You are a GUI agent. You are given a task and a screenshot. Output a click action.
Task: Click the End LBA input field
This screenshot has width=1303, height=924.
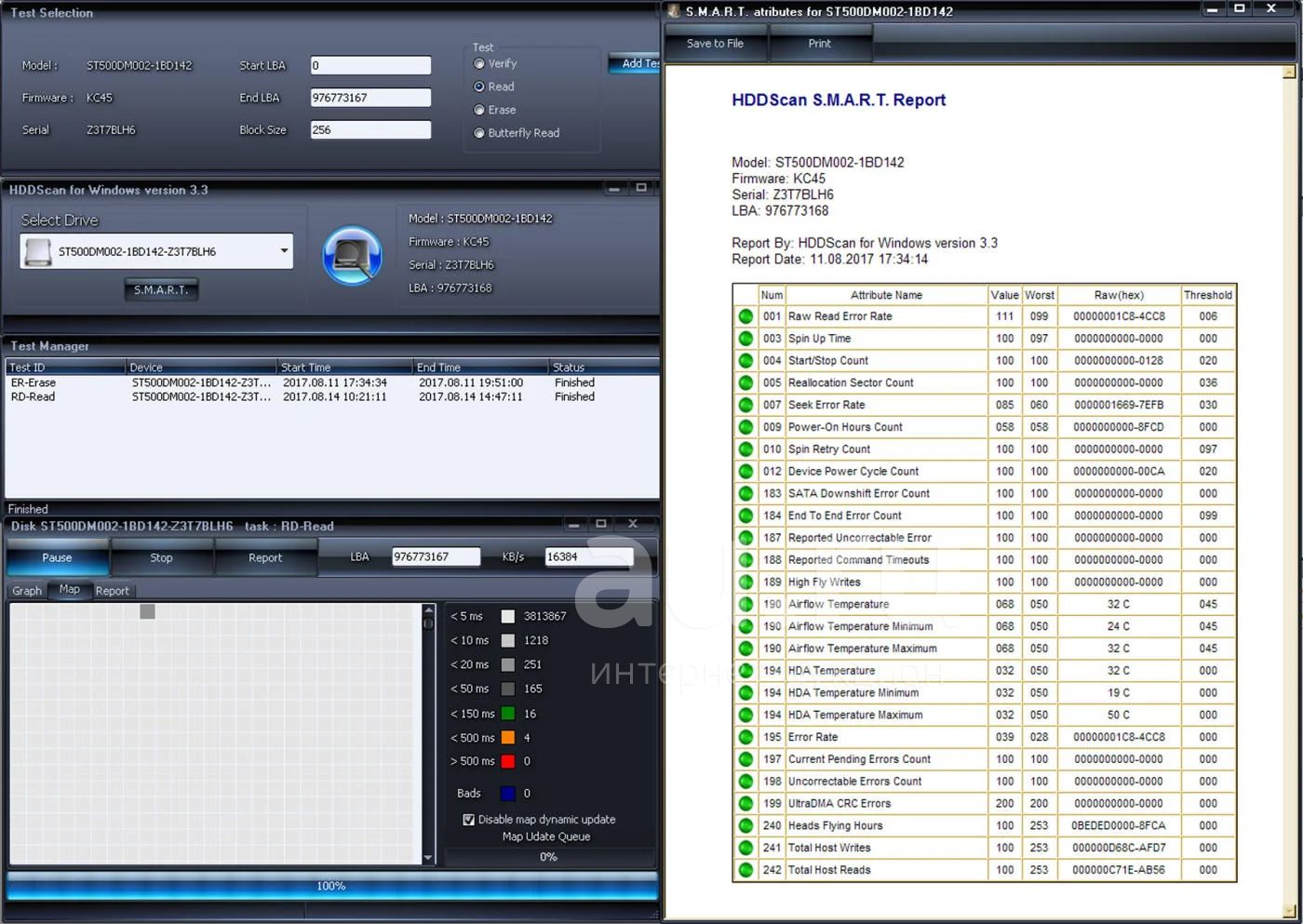click(370, 98)
